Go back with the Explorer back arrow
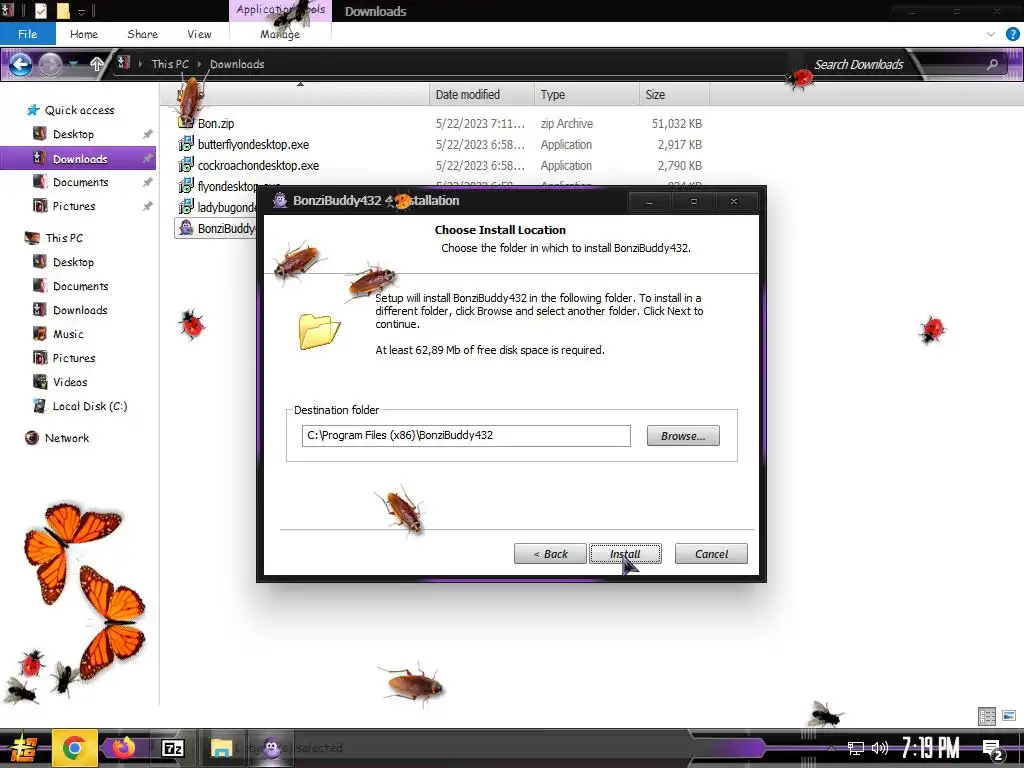 (x=20, y=64)
